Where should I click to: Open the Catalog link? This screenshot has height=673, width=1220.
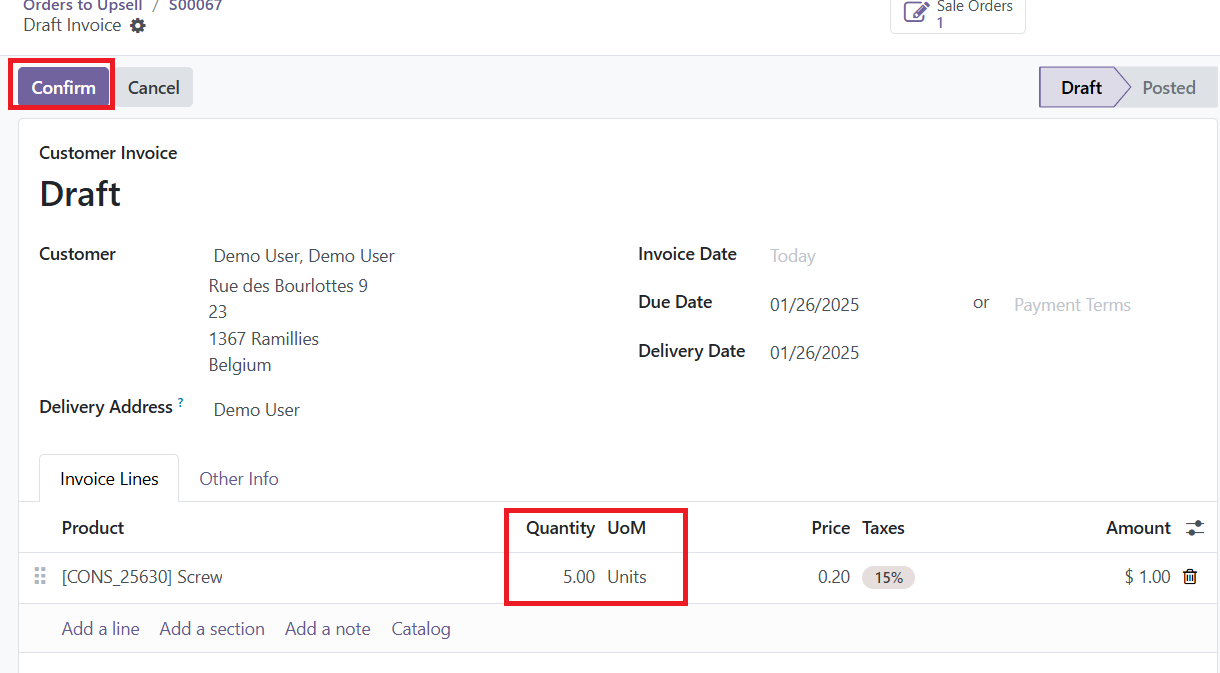pyautogui.click(x=421, y=629)
